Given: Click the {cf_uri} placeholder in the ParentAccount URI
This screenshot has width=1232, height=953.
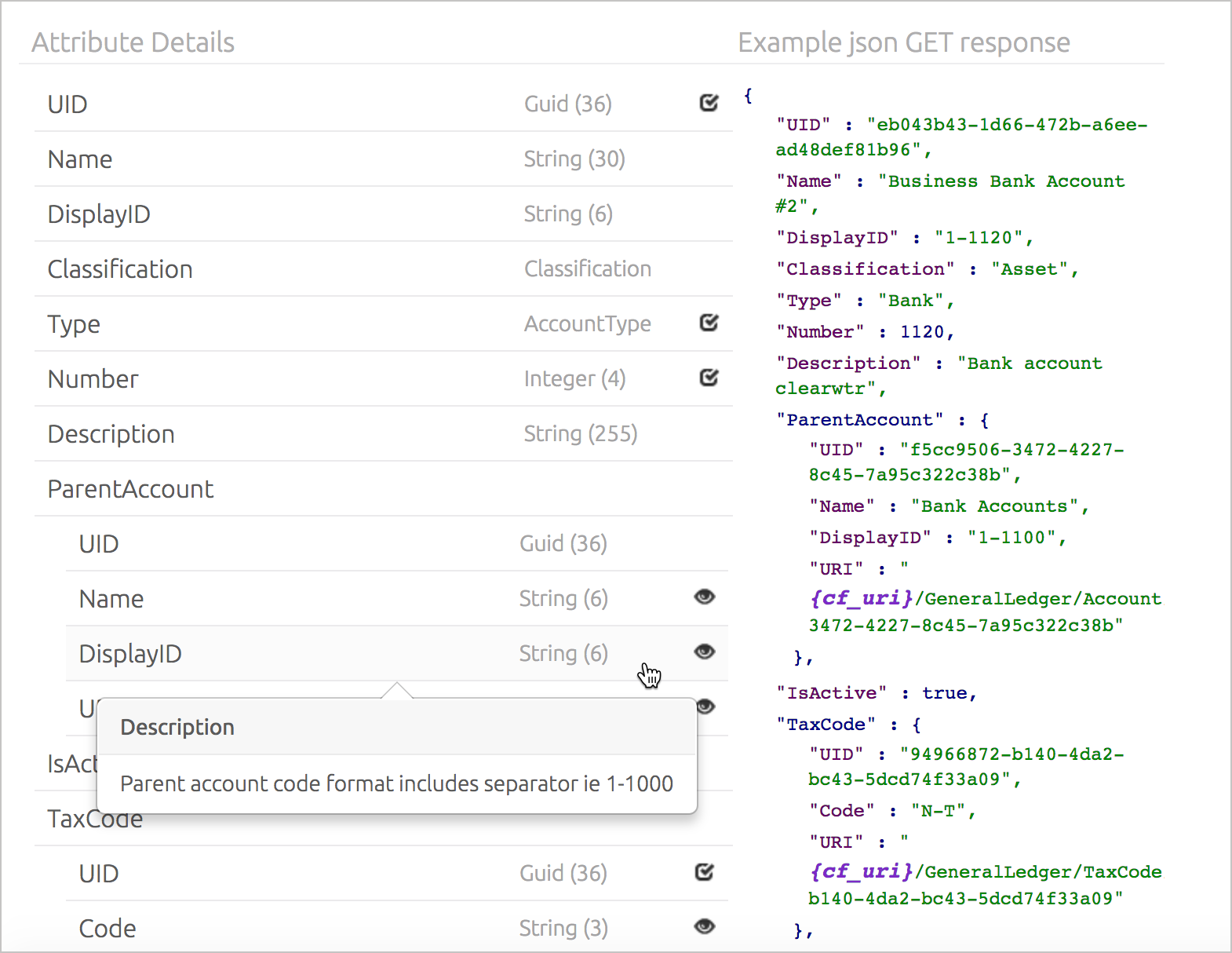Looking at the screenshot, I should tap(861, 598).
